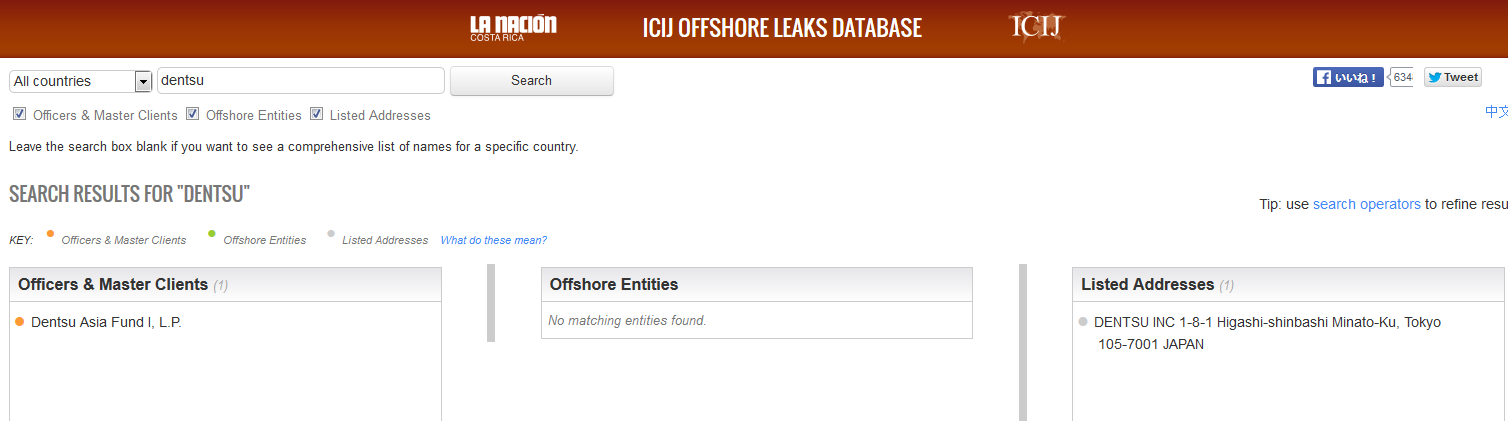The image size is (1508, 421).
Task: Click the gray dot beside DENTSU INC address
Action: (1083, 322)
